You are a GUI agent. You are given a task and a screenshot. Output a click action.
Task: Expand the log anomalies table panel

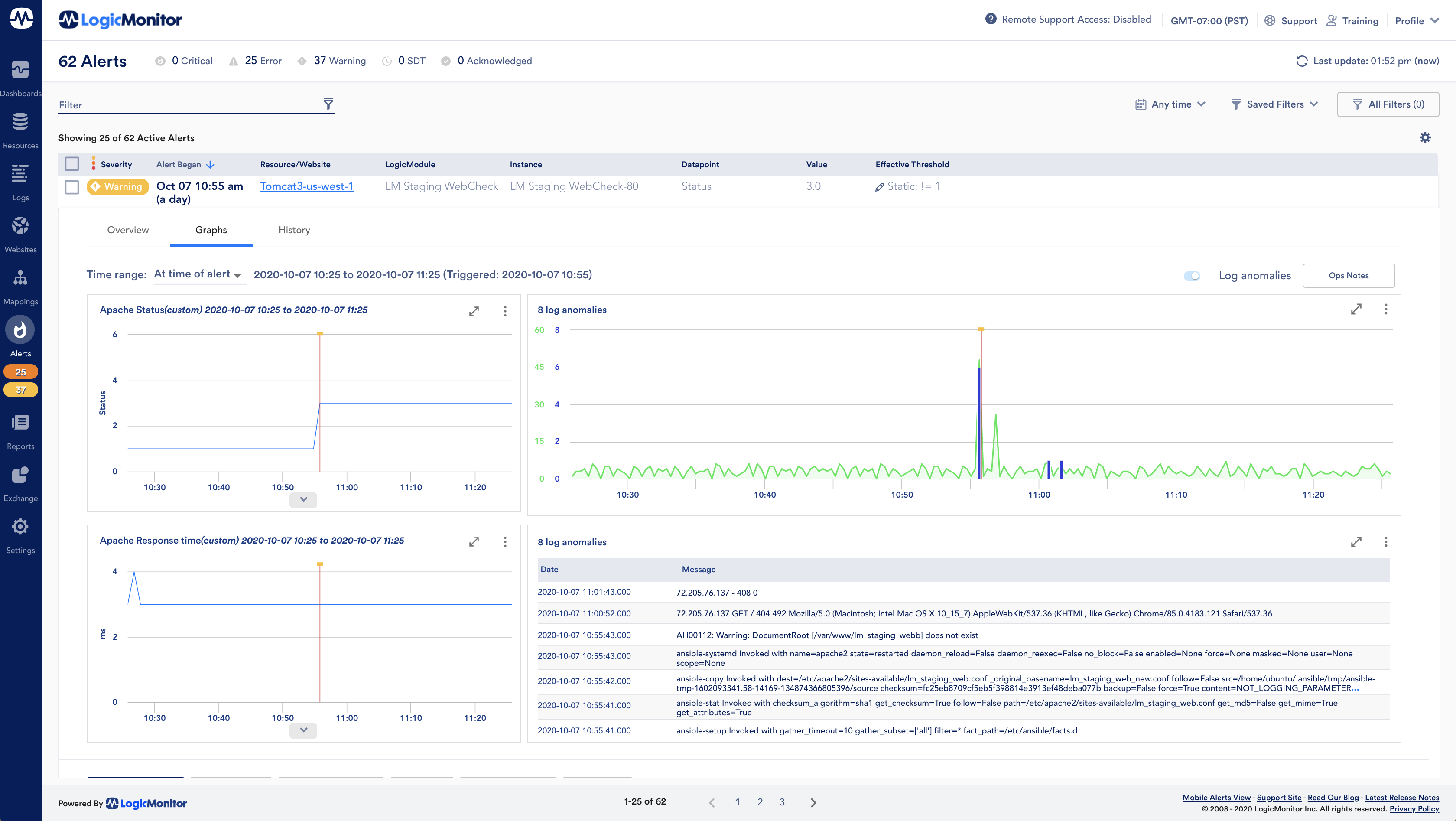pyautogui.click(x=1356, y=542)
